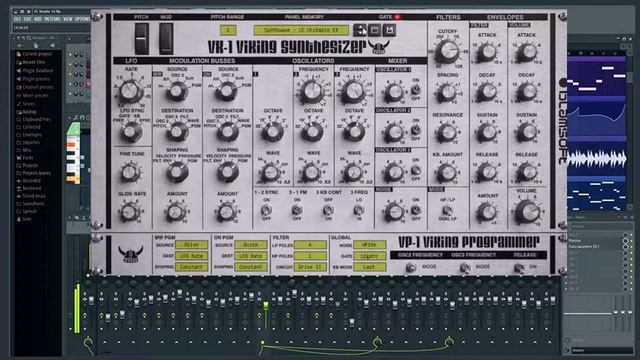The height and width of the screenshot is (360, 640).
Task: Expand Mixer presets folder in browser
Action: (x=32, y=95)
